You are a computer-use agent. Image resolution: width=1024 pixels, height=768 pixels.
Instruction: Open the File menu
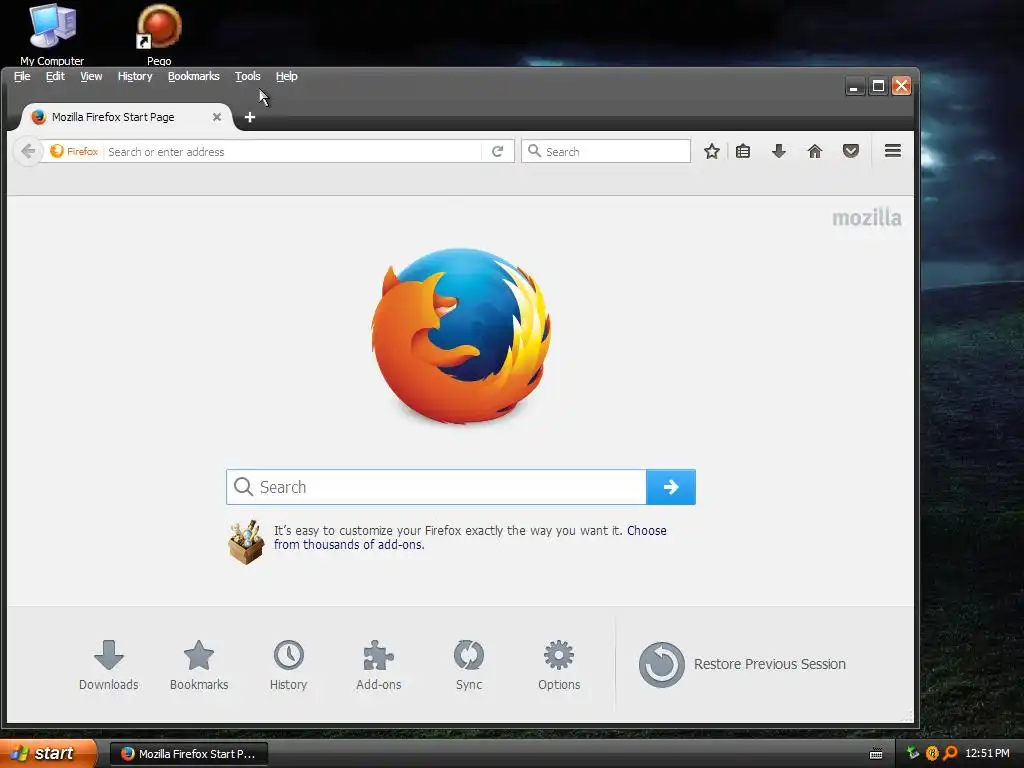pyautogui.click(x=22, y=76)
